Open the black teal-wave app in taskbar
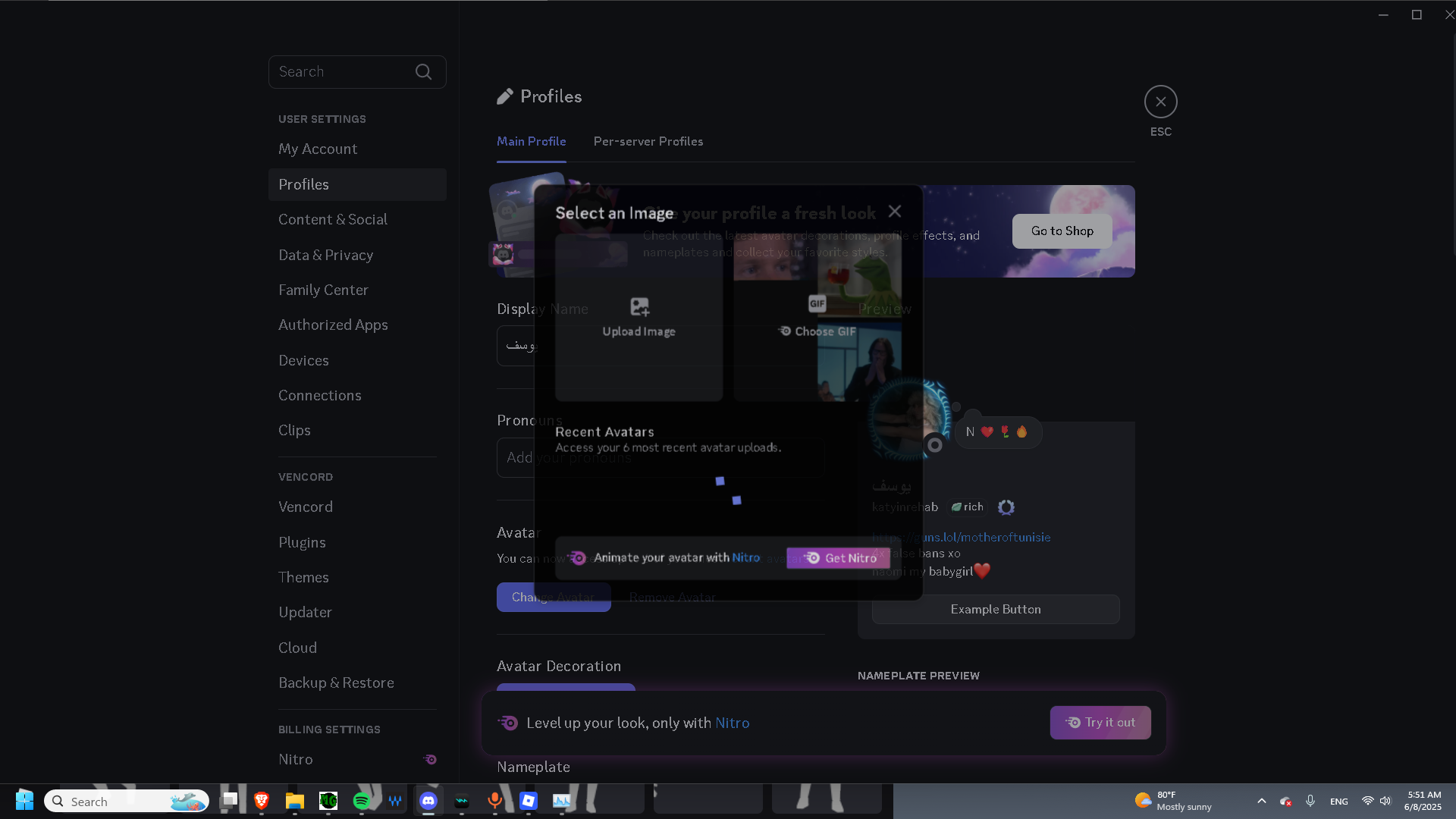The height and width of the screenshot is (819, 1456). 462,801
